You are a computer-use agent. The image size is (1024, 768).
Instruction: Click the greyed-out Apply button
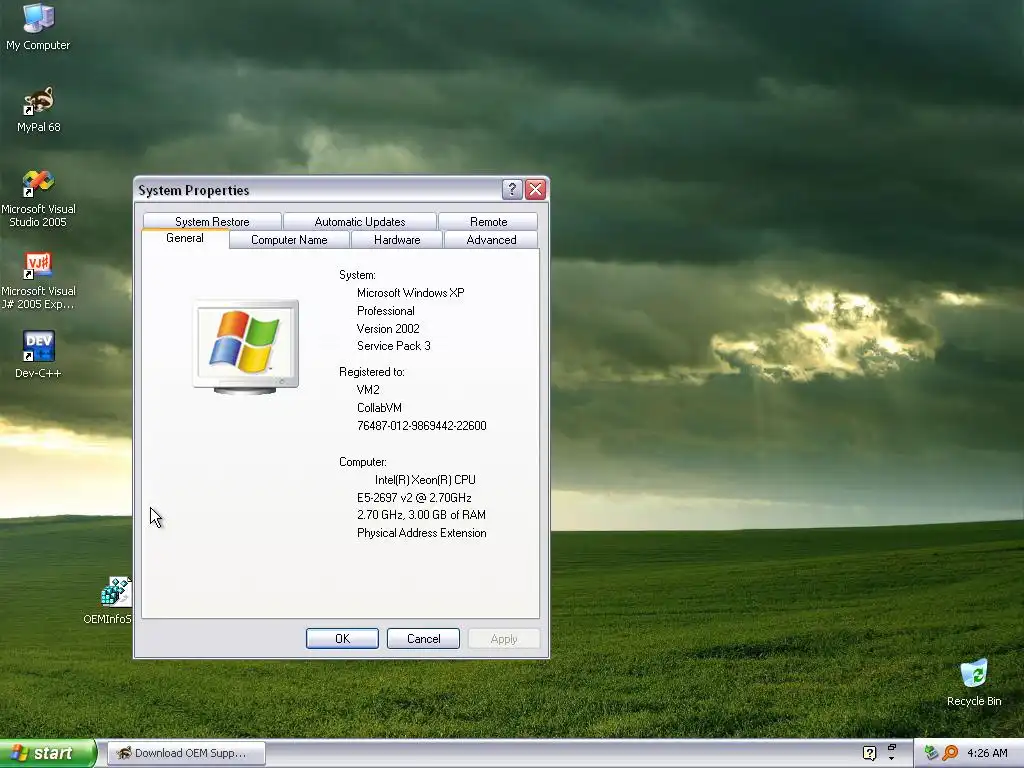pyautogui.click(x=504, y=639)
